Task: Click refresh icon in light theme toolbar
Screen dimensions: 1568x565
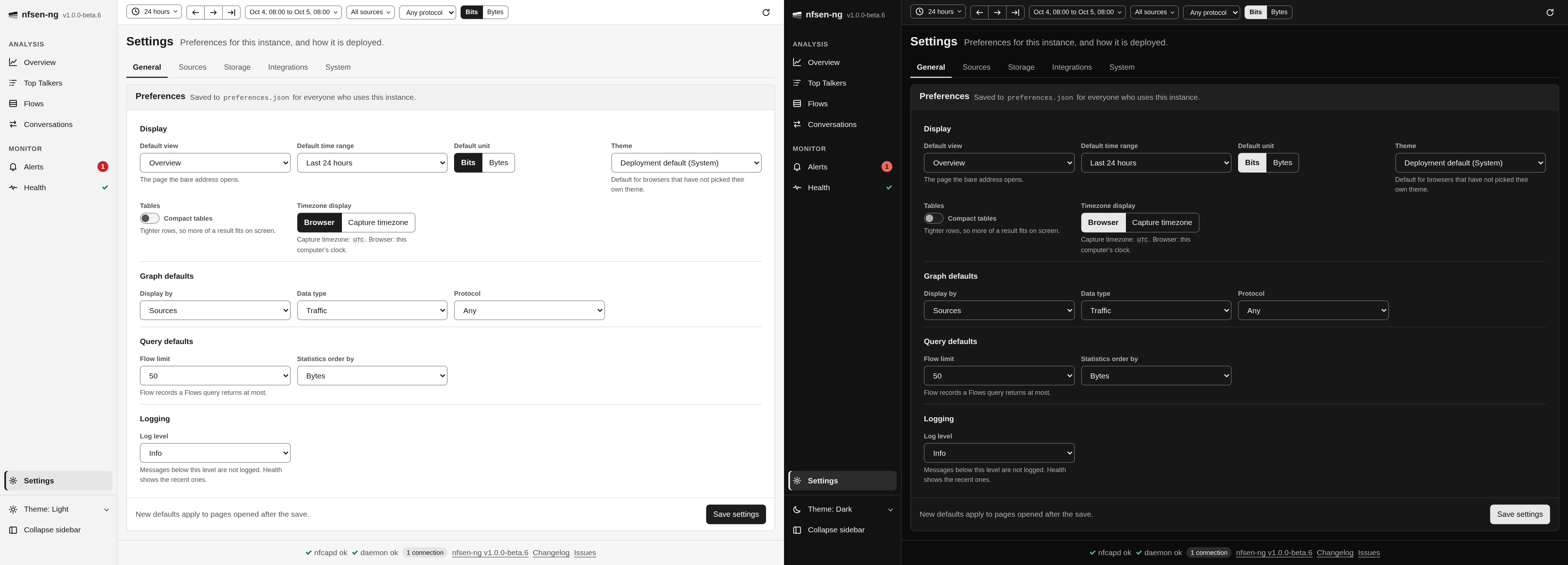Action: tap(766, 12)
